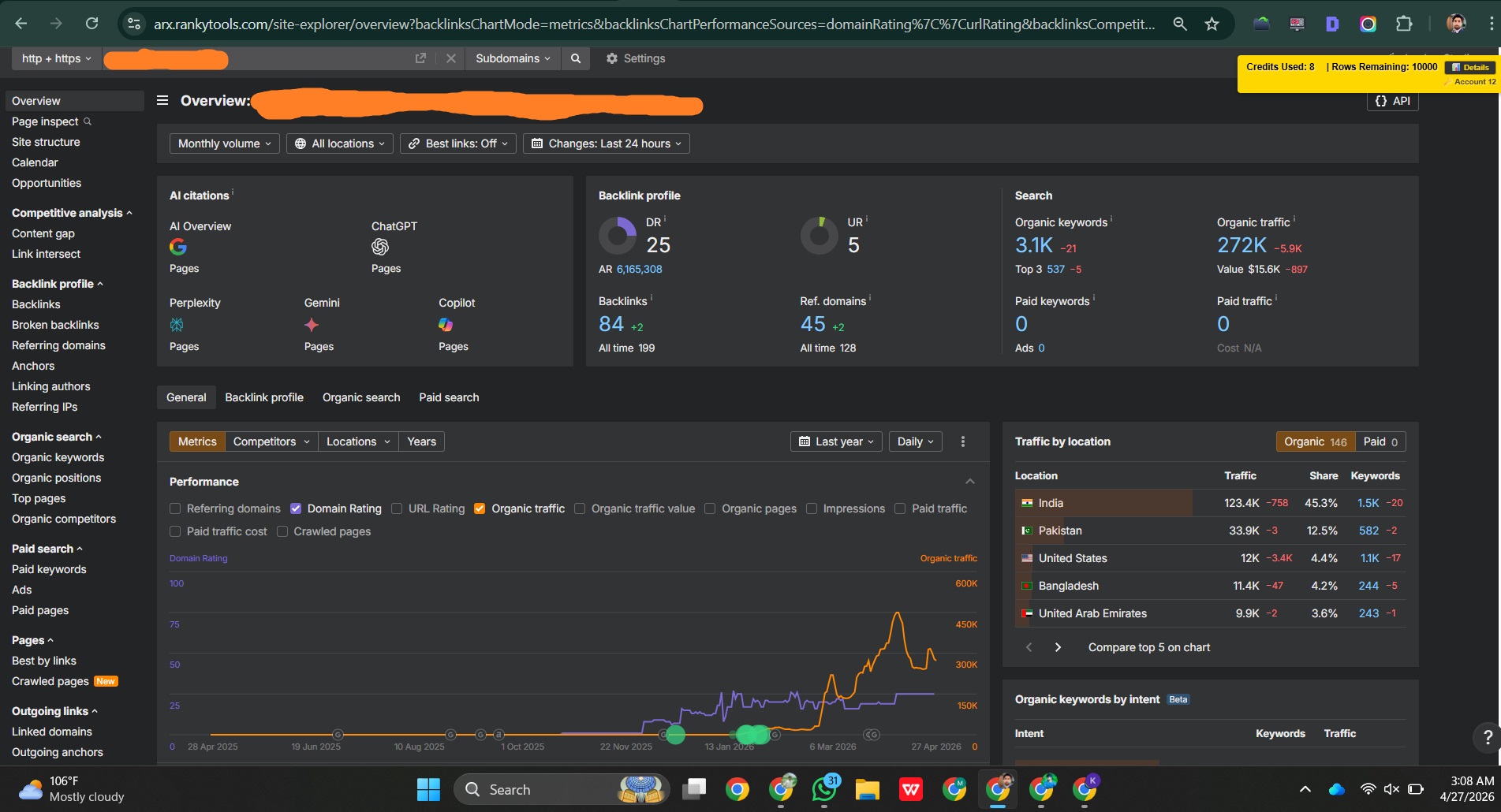Open Referring domains in sidebar

point(58,345)
